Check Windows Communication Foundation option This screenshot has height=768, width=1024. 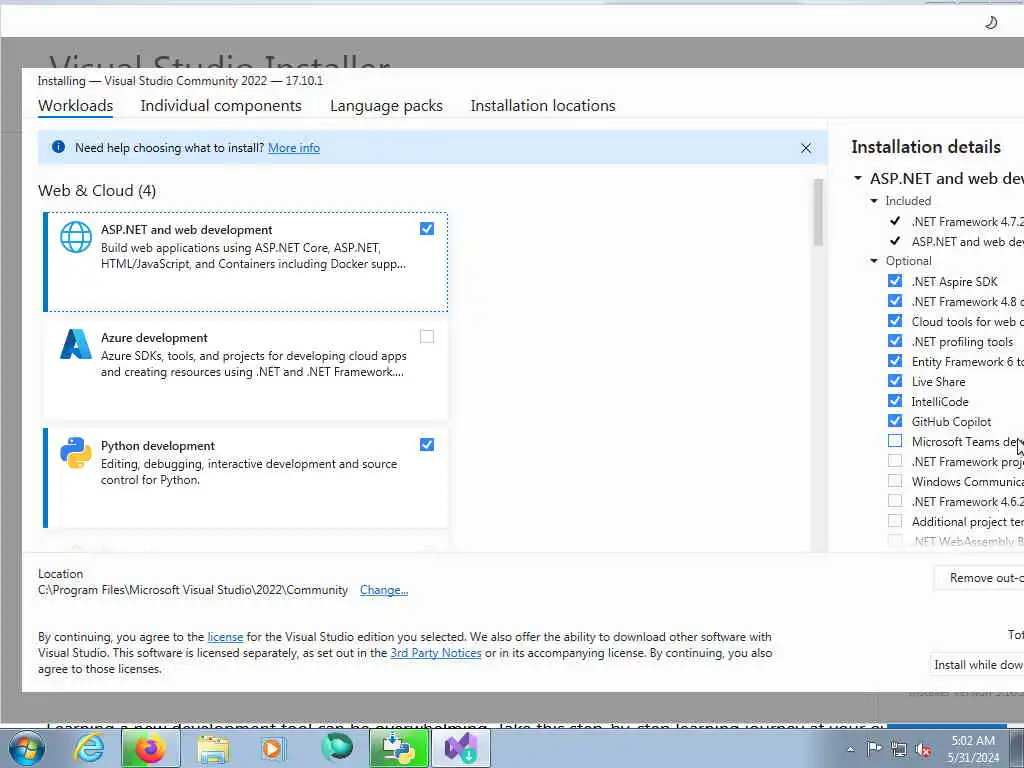[x=895, y=481]
